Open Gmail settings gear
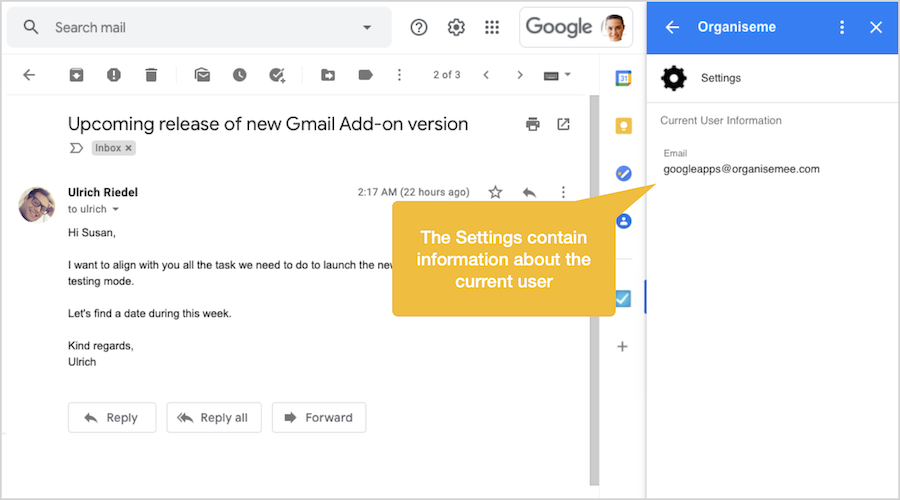 coord(456,27)
